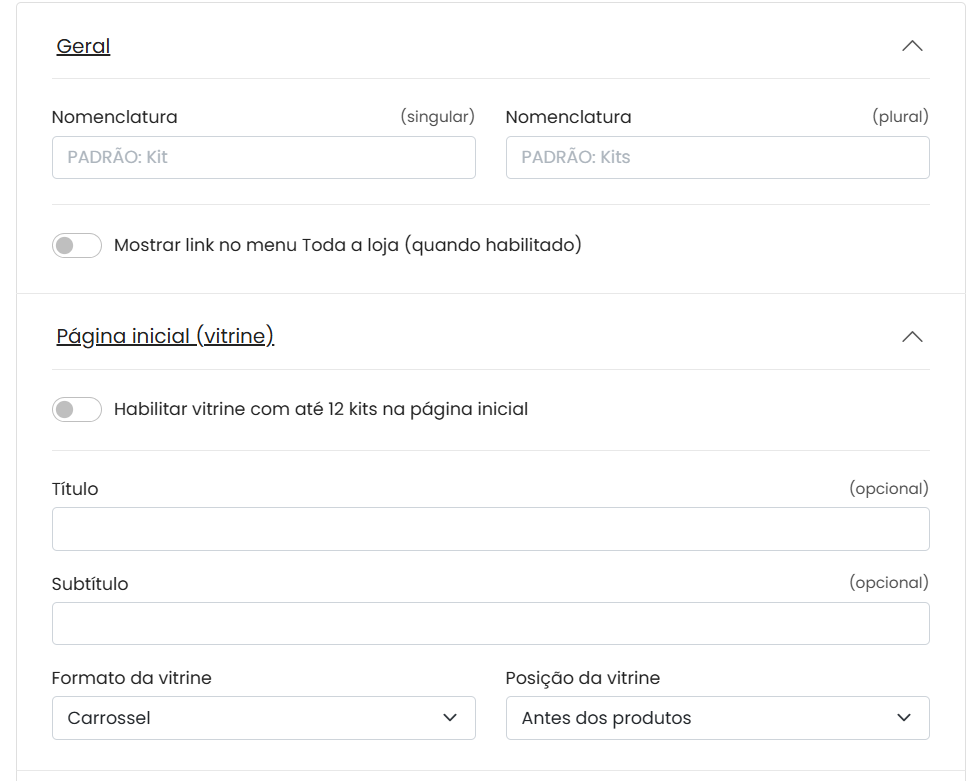Screen dimensions: 980x781
Task: Collapse the Geral section chevron
Action: pyautogui.click(x=911, y=46)
